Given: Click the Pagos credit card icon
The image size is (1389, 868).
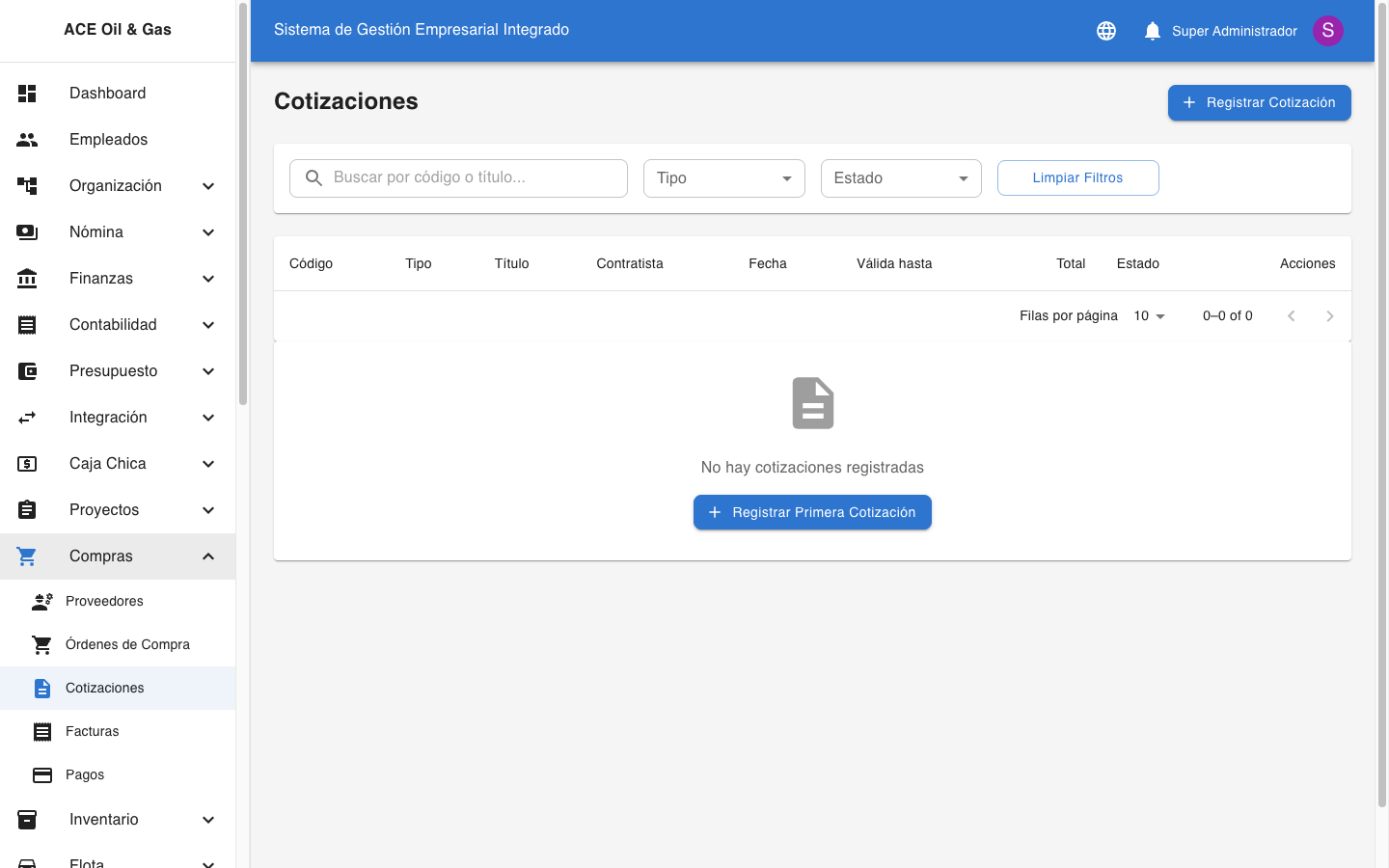Looking at the screenshot, I should click(x=42, y=775).
